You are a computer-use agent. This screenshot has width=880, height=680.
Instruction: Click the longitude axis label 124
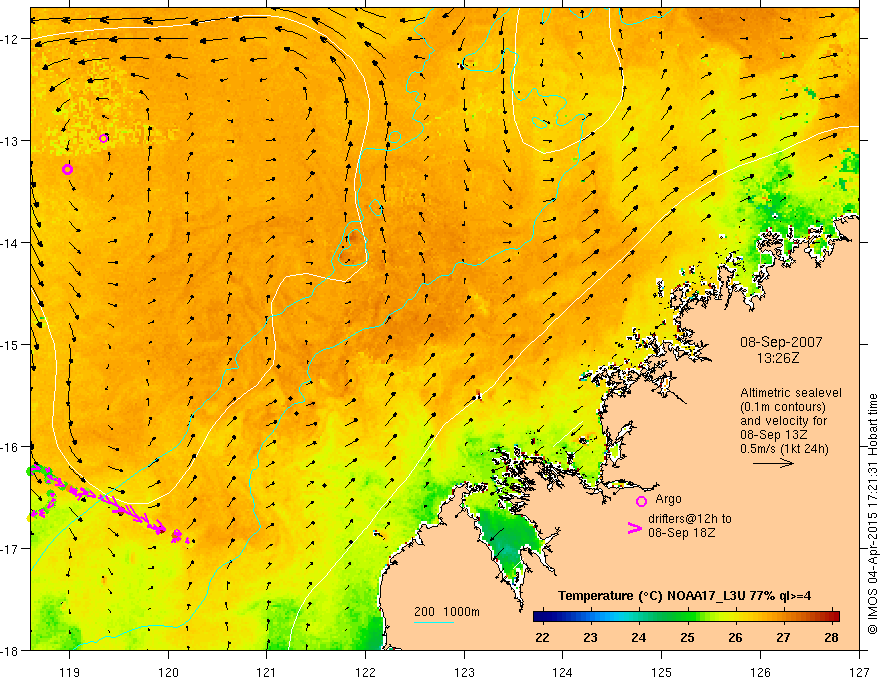coord(563,672)
